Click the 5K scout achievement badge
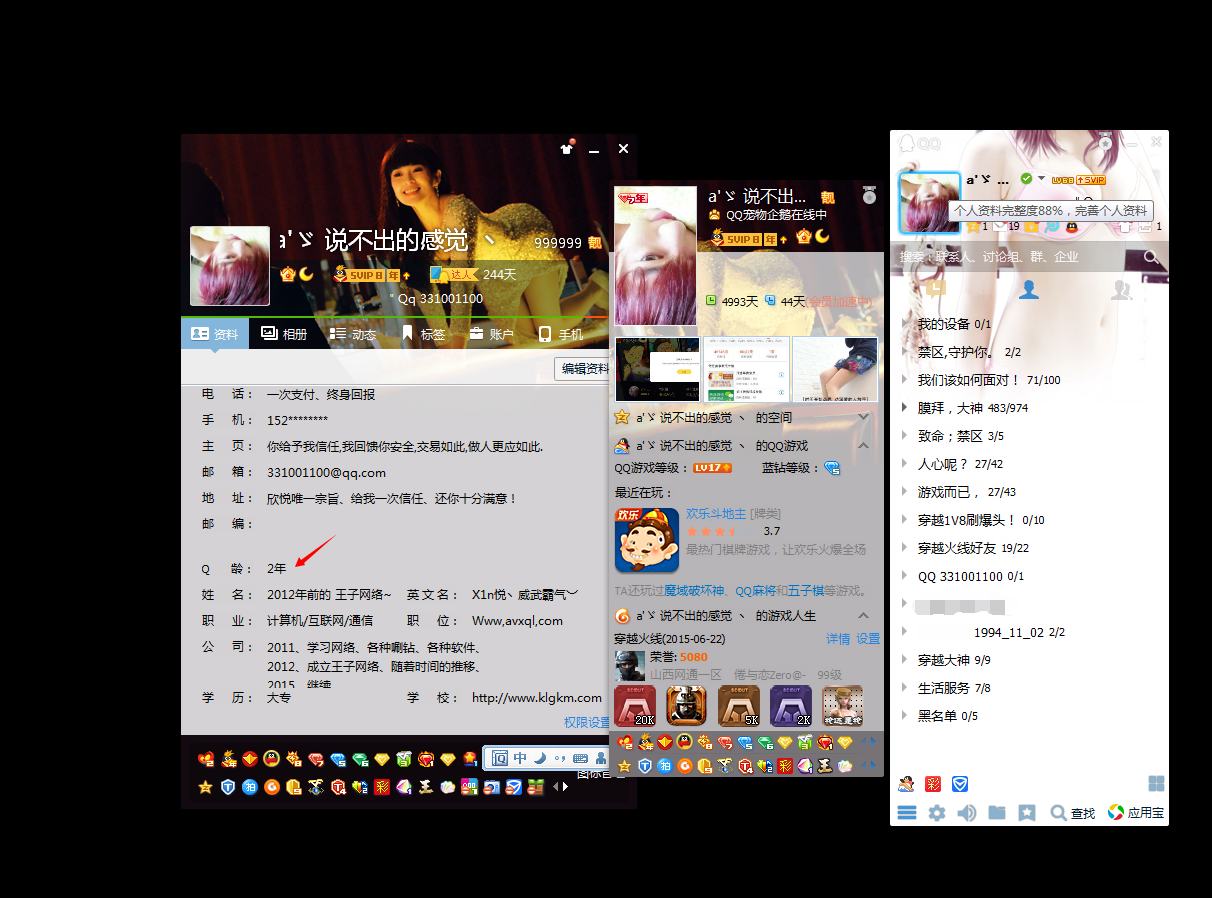The height and width of the screenshot is (898, 1212). coord(739,706)
